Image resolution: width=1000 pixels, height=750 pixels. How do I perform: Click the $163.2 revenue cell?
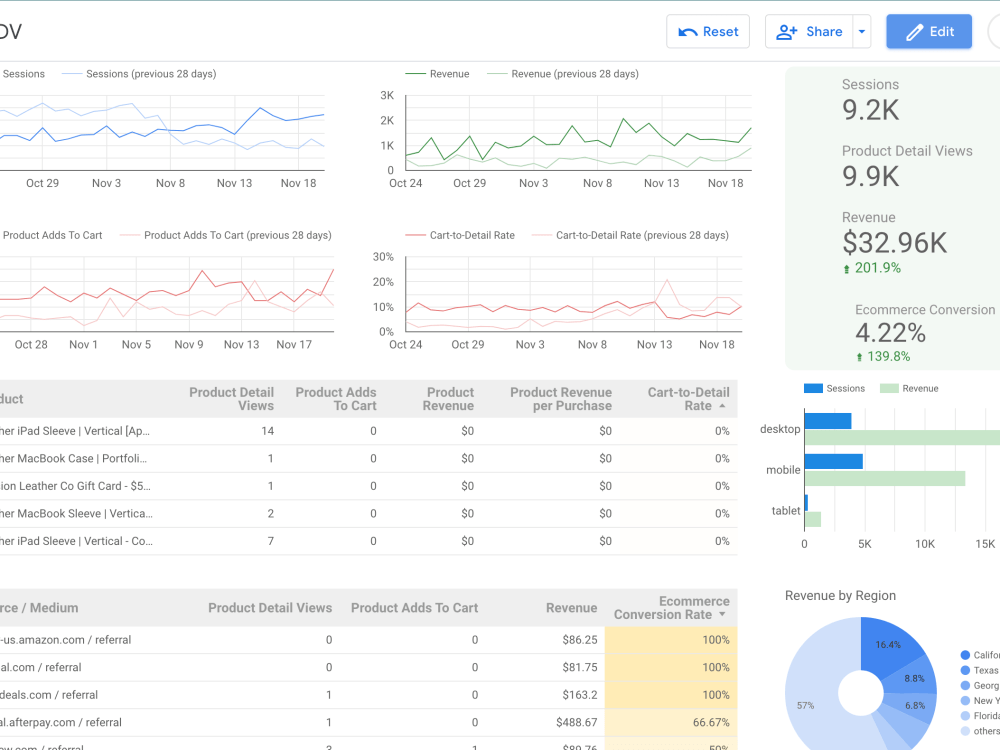(x=580, y=695)
